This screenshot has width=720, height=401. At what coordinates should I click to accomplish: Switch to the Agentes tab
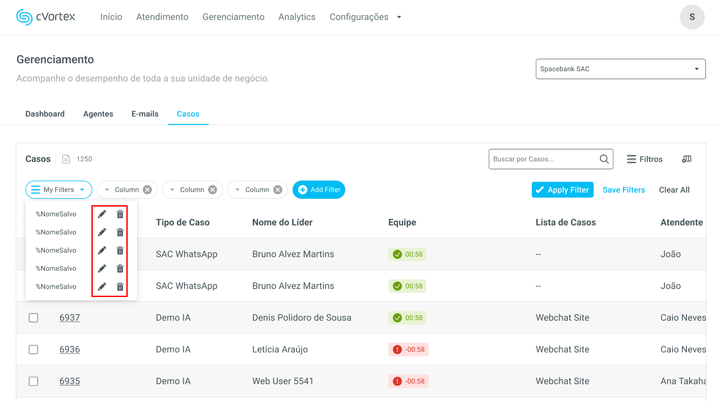pos(98,114)
